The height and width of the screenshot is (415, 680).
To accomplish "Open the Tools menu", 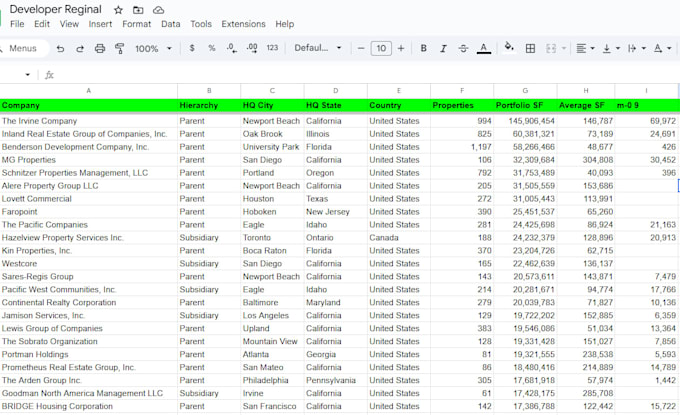I will click(x=201, y=24).
